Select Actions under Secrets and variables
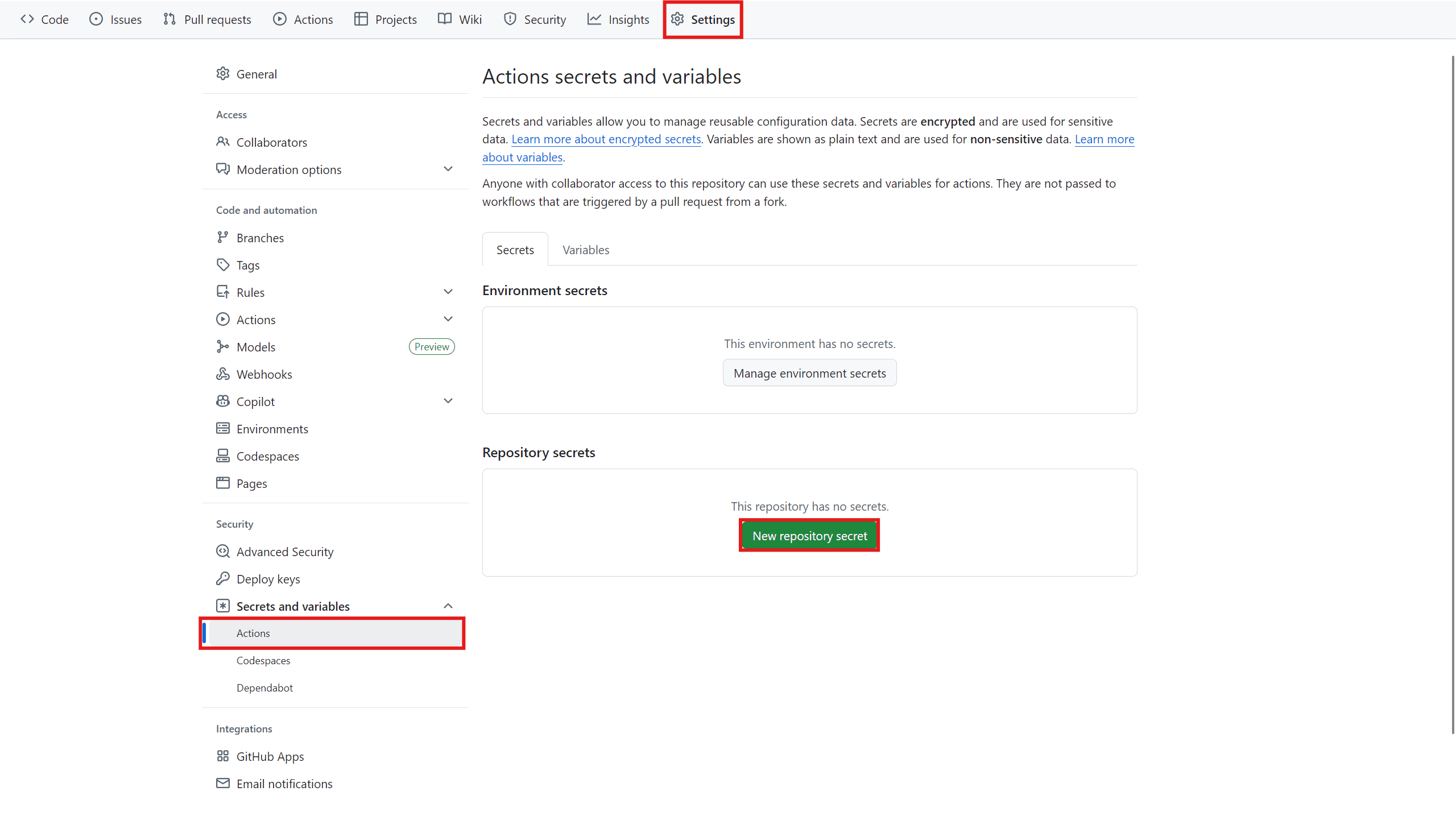This screenshot has height=820, width=1456. [336, 633]
